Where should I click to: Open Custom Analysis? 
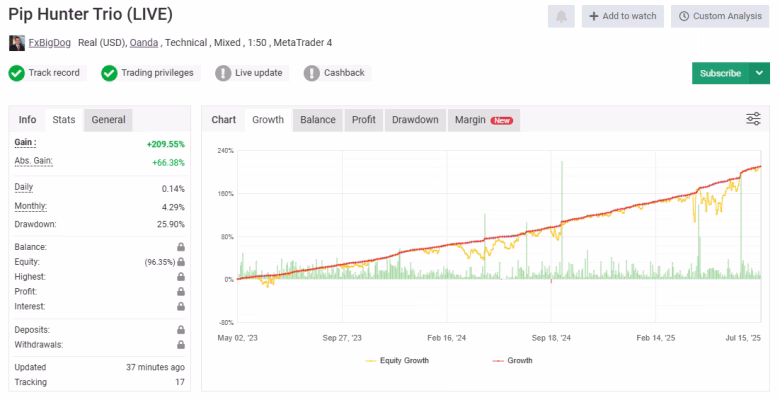[x=720, y=16]
